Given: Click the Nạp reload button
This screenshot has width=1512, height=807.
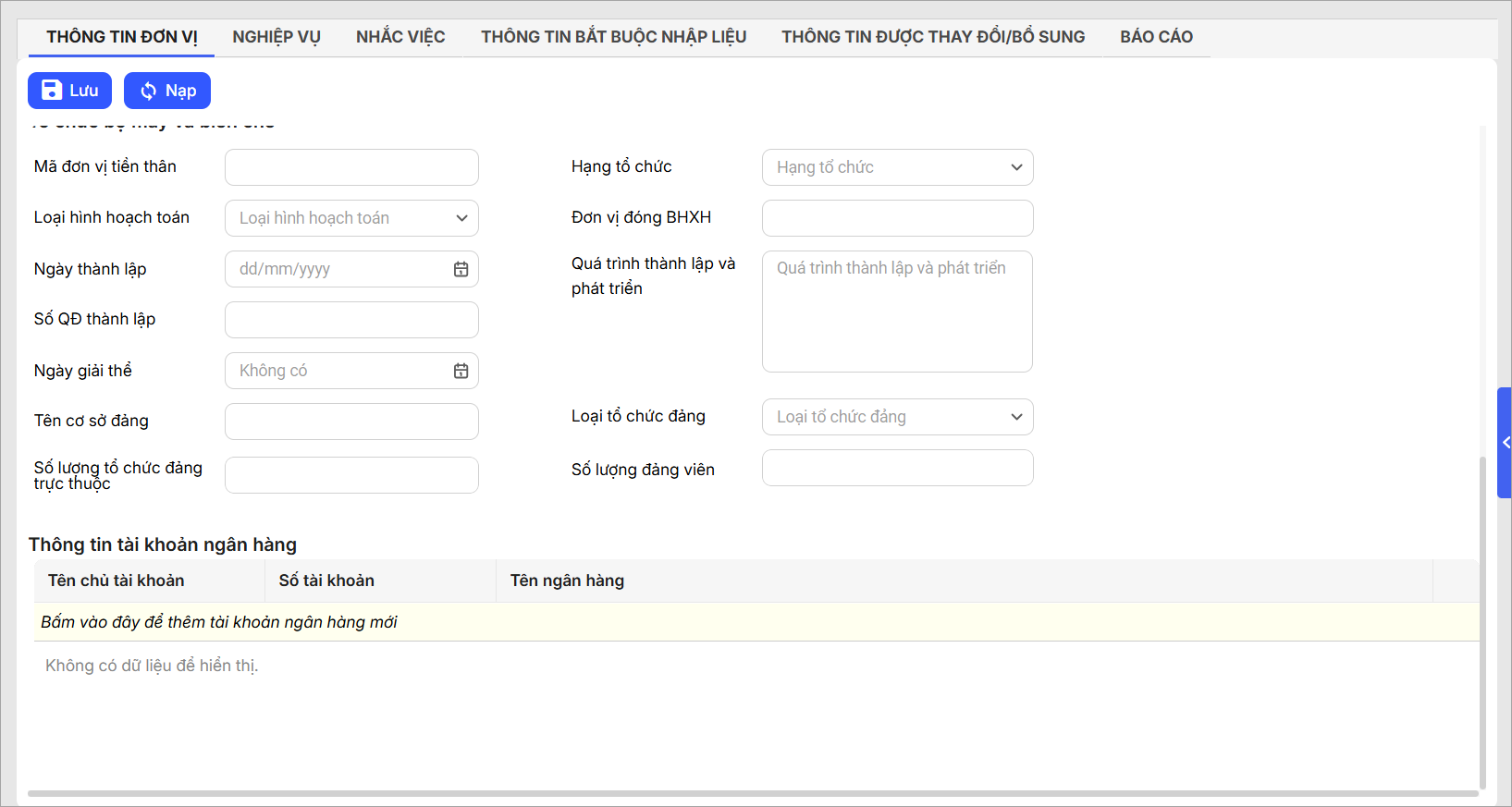Looking at the screenshot, I should (x=167, y=91).
